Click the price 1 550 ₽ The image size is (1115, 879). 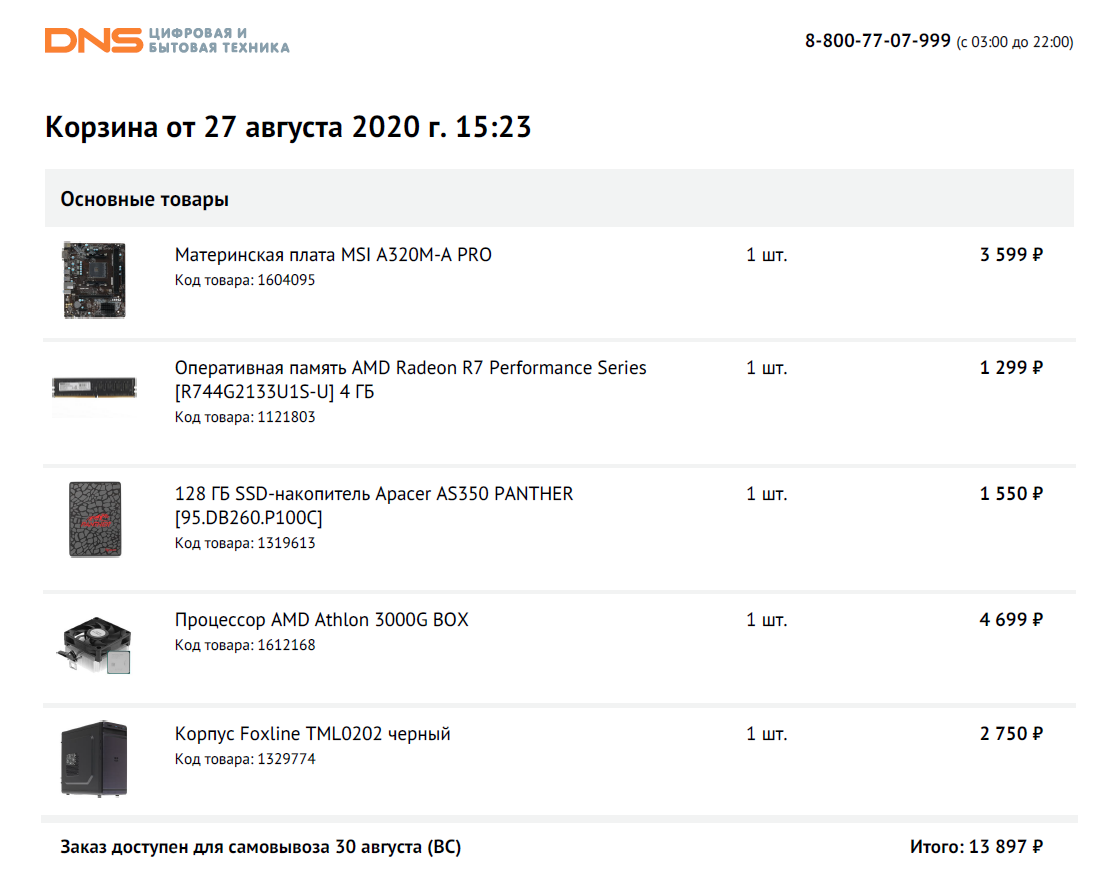click(x=1010, y=494)
